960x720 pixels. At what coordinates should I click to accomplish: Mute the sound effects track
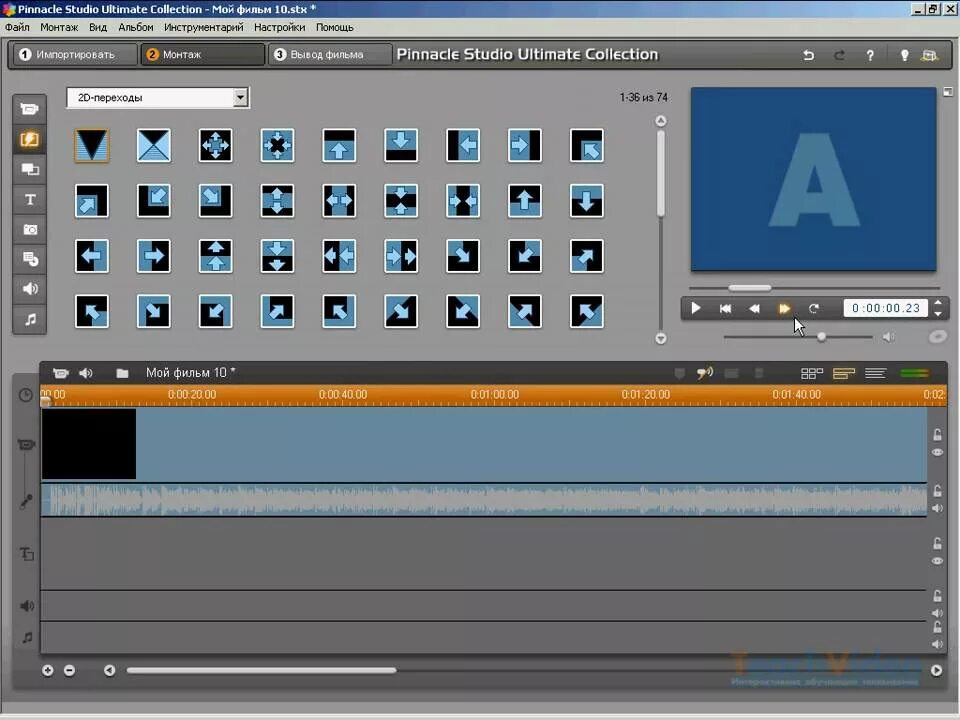(937, 613)
